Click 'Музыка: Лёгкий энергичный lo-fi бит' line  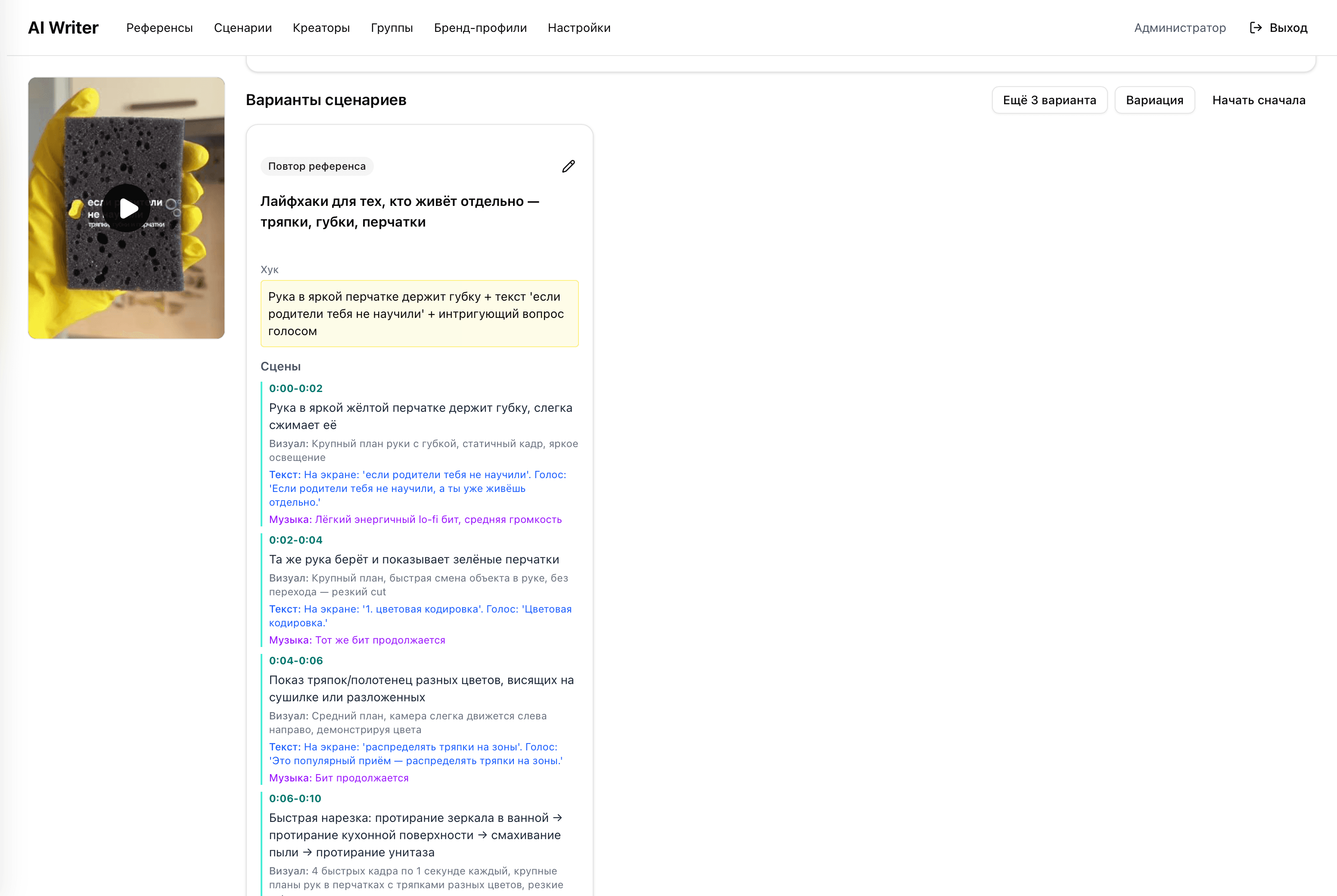coord(415,520)
